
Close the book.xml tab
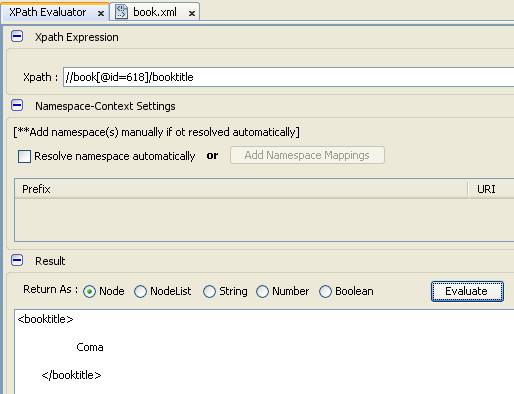192,13
